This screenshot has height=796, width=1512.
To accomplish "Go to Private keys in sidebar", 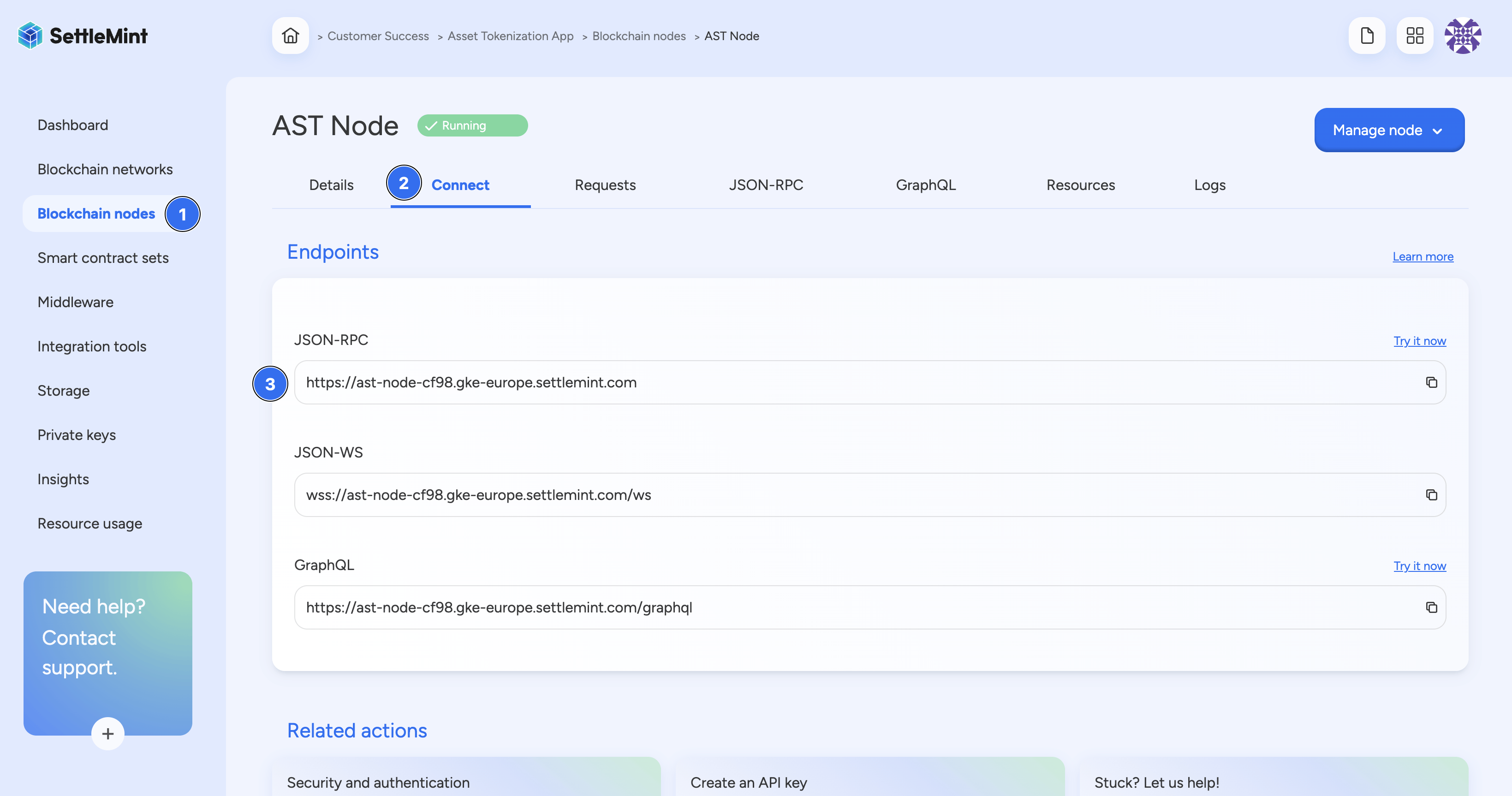I will tap(76, 435).
